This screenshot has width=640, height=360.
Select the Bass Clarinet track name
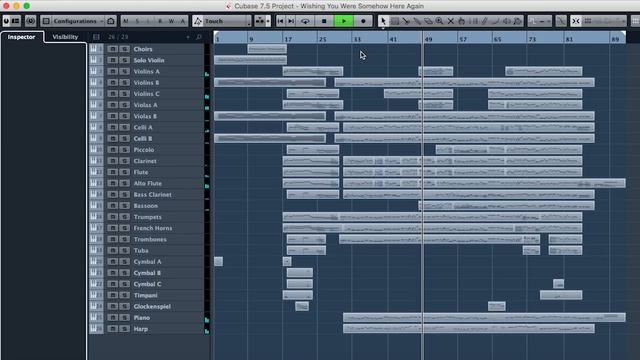[x=153, y=195]
